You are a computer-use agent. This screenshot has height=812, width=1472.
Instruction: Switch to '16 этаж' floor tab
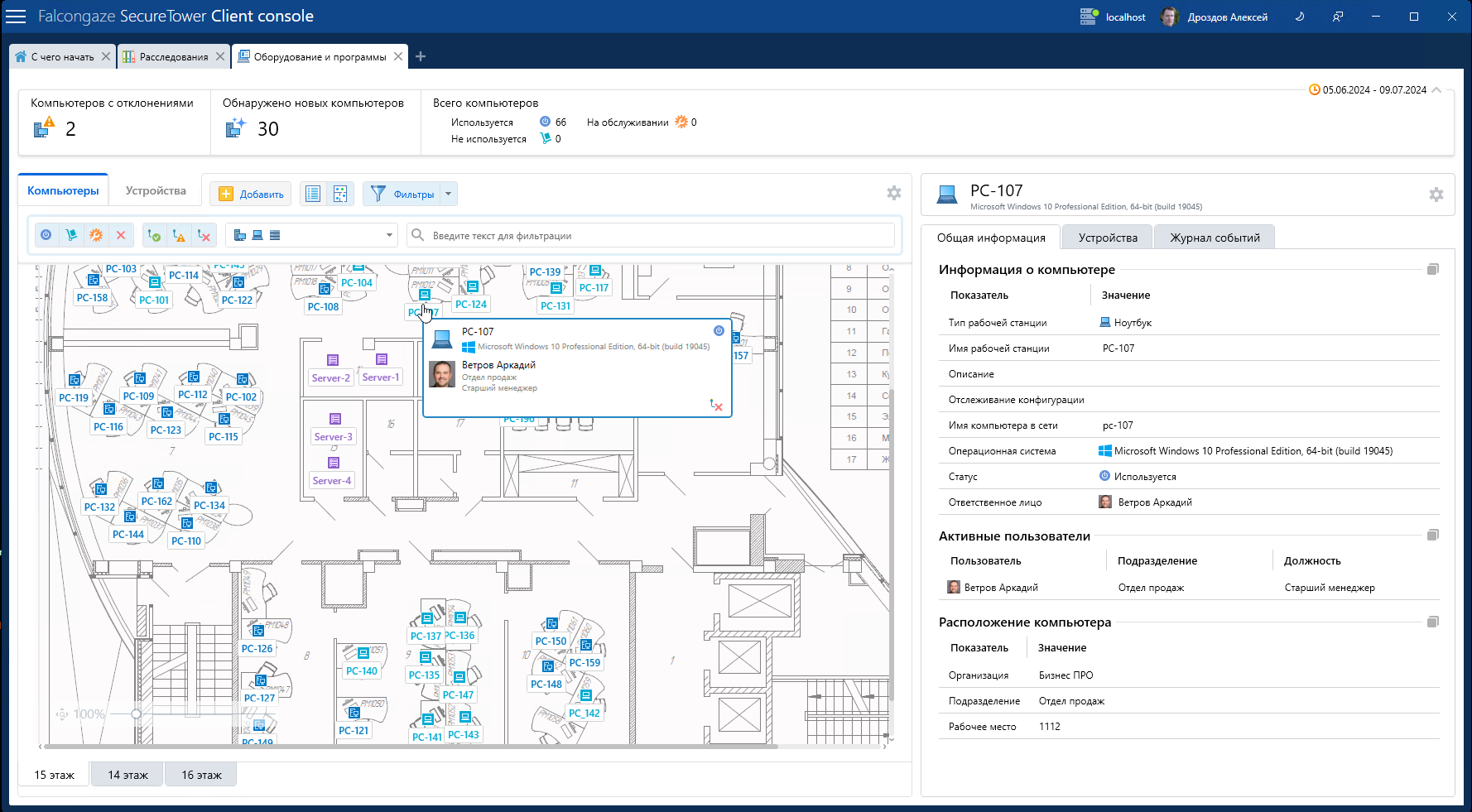[201, 775]
